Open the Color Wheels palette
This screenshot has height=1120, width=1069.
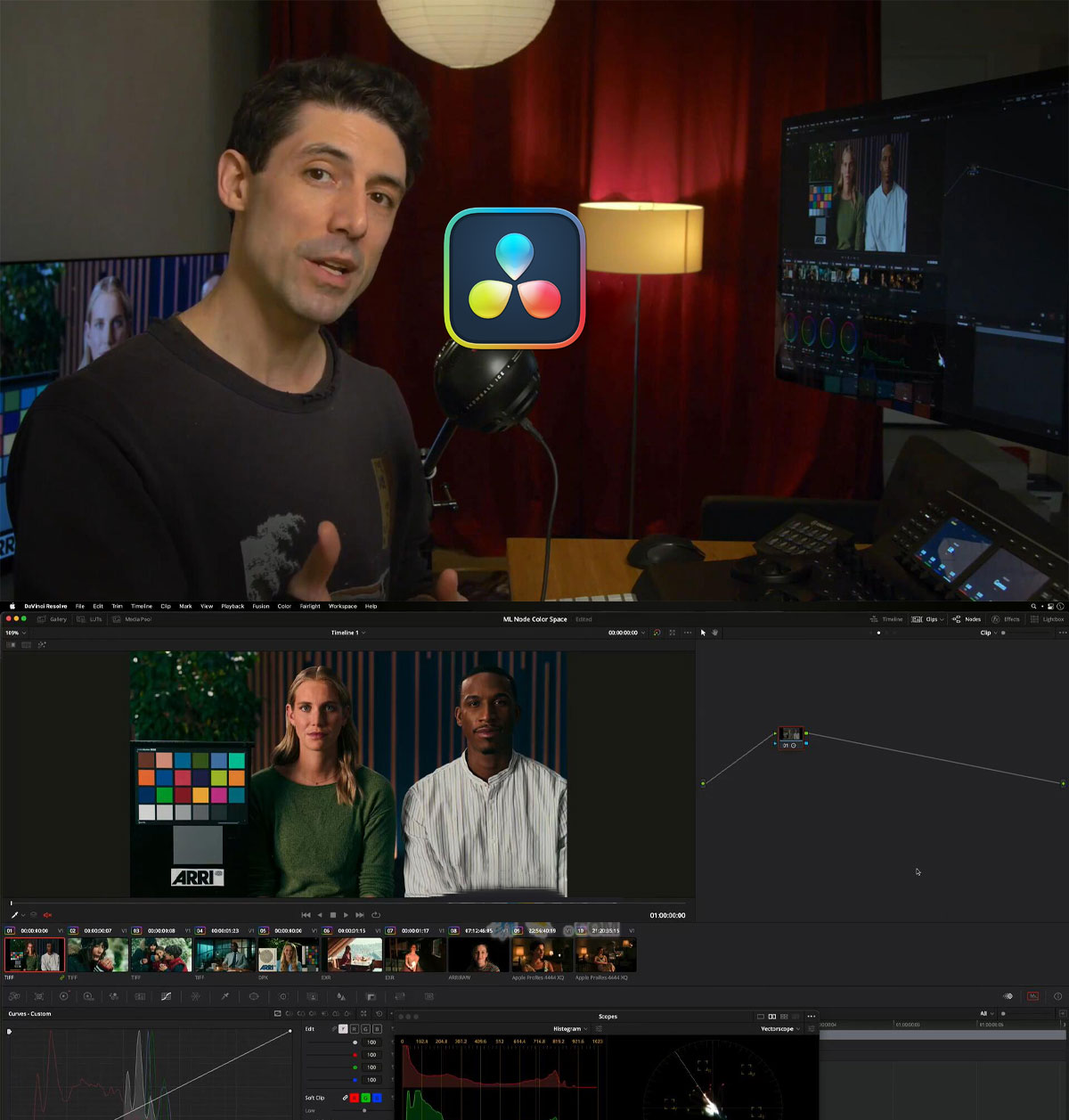(64, 996)
